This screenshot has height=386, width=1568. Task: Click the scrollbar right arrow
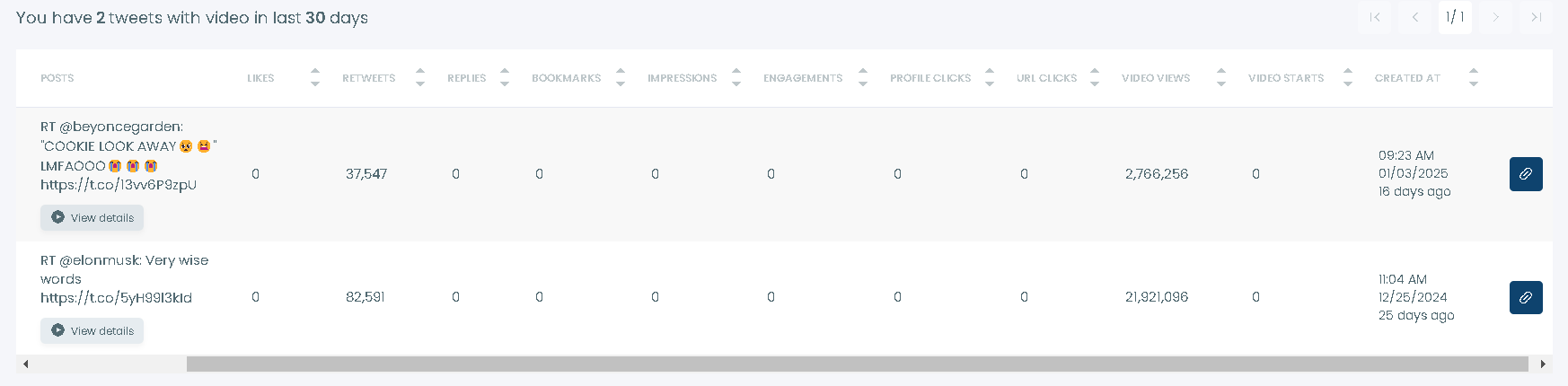point(1543,364)
